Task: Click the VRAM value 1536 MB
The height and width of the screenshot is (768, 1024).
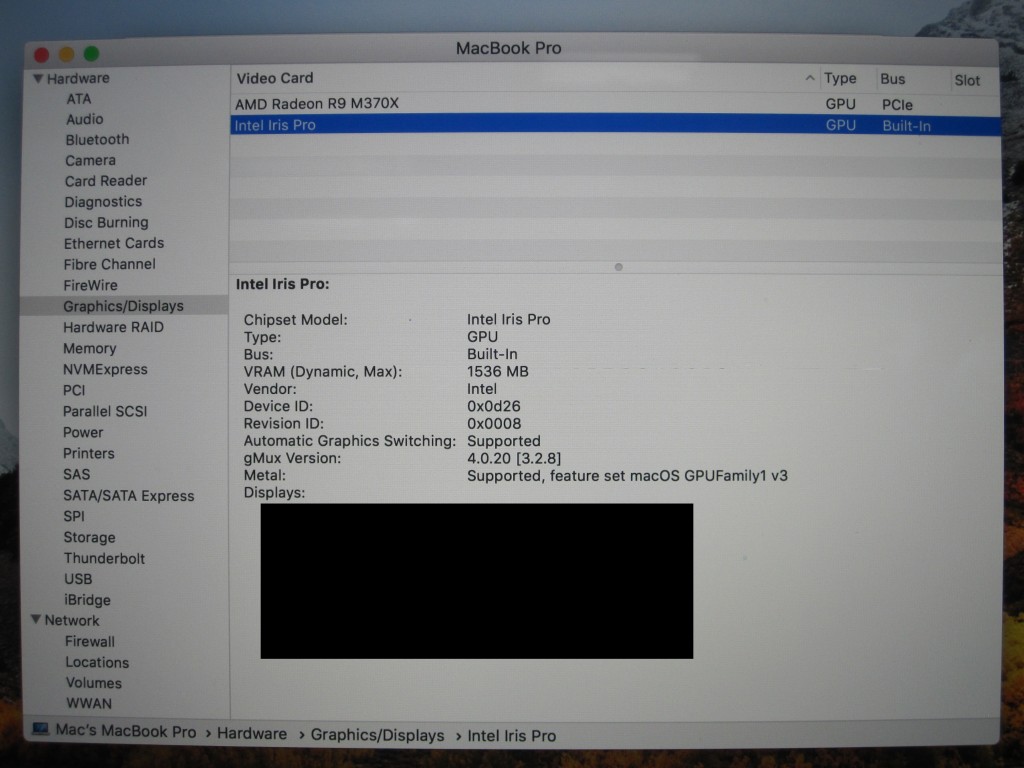Action: coord(498,372)
